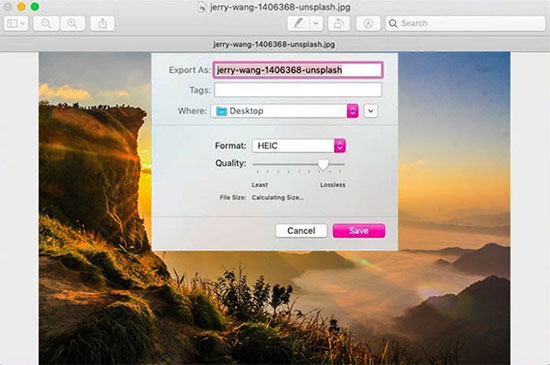Viewport: 550px width, 365px height.
Task: Click the Rotate toolbar icon
Action: (x=338, y=23)
